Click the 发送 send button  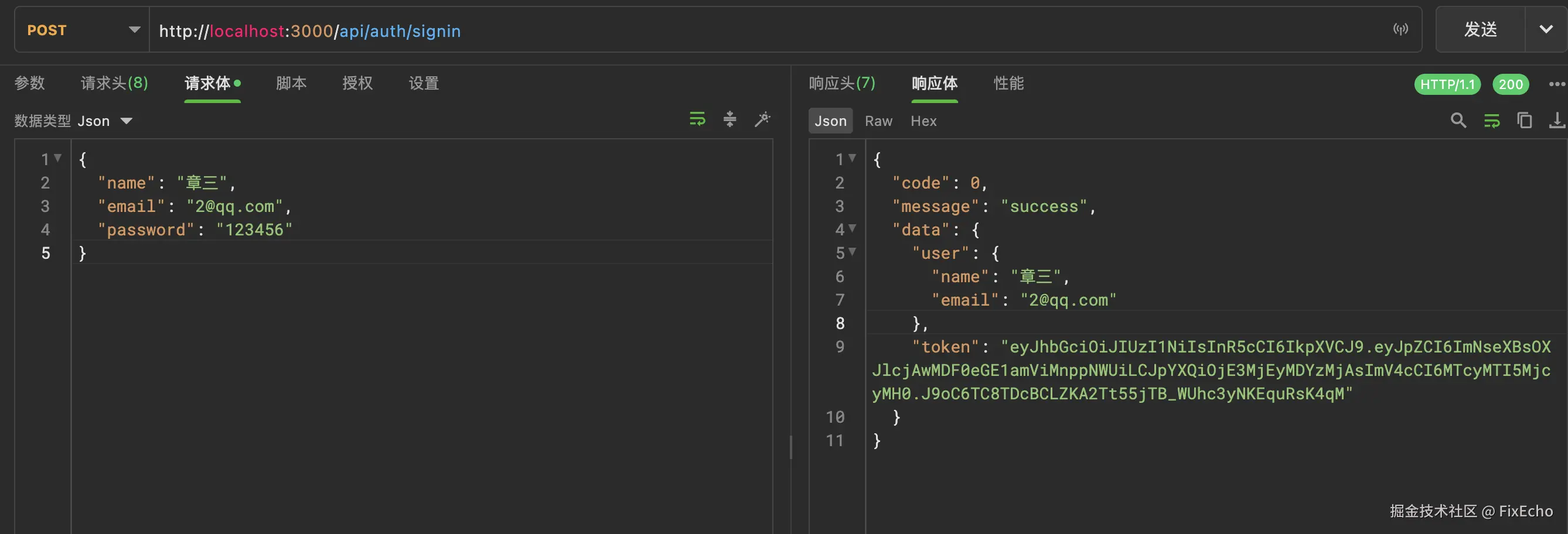pyautogui.click(x=1480, y=29)
